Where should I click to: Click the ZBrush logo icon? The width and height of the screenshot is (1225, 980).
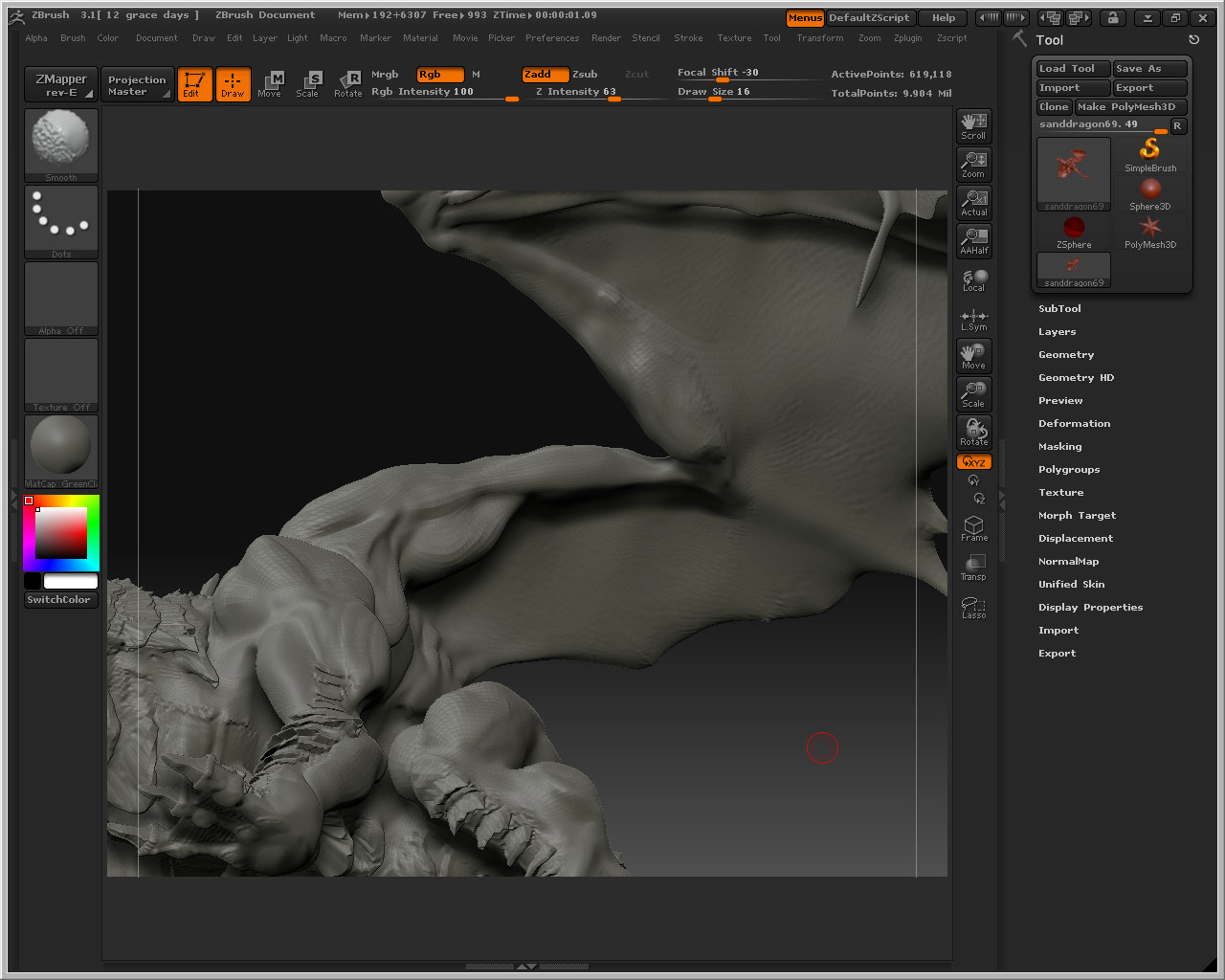[16, 15]
